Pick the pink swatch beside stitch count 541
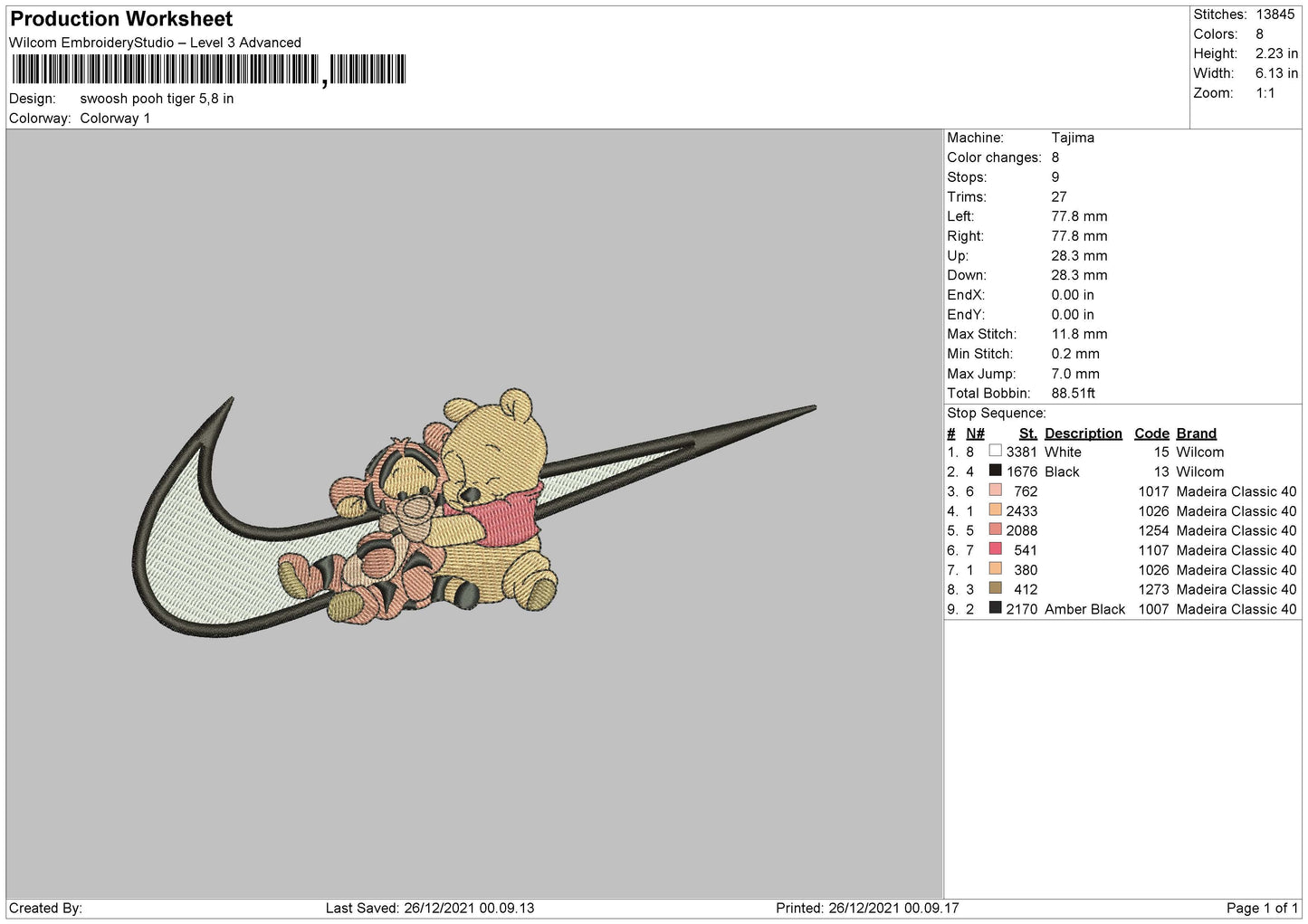 [x=995, y=549]
